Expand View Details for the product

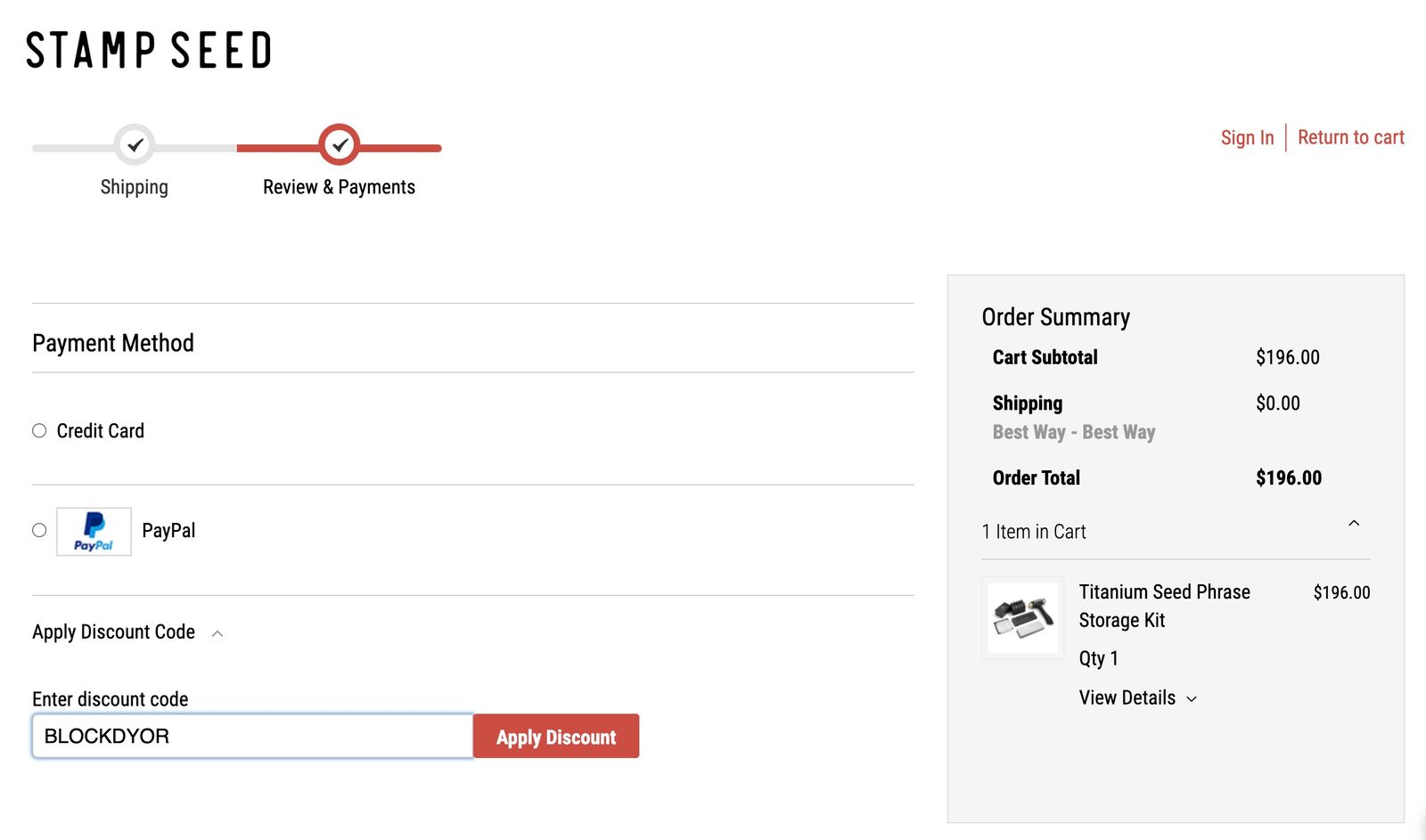(x=1137, y=698)
